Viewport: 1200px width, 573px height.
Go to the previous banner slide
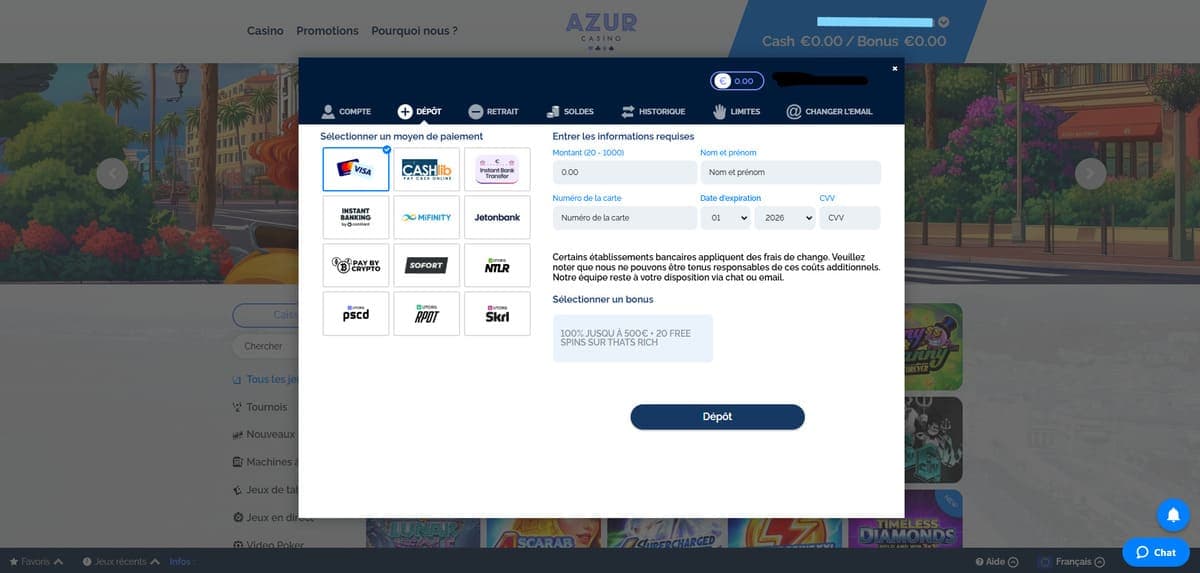click(112, 174)
